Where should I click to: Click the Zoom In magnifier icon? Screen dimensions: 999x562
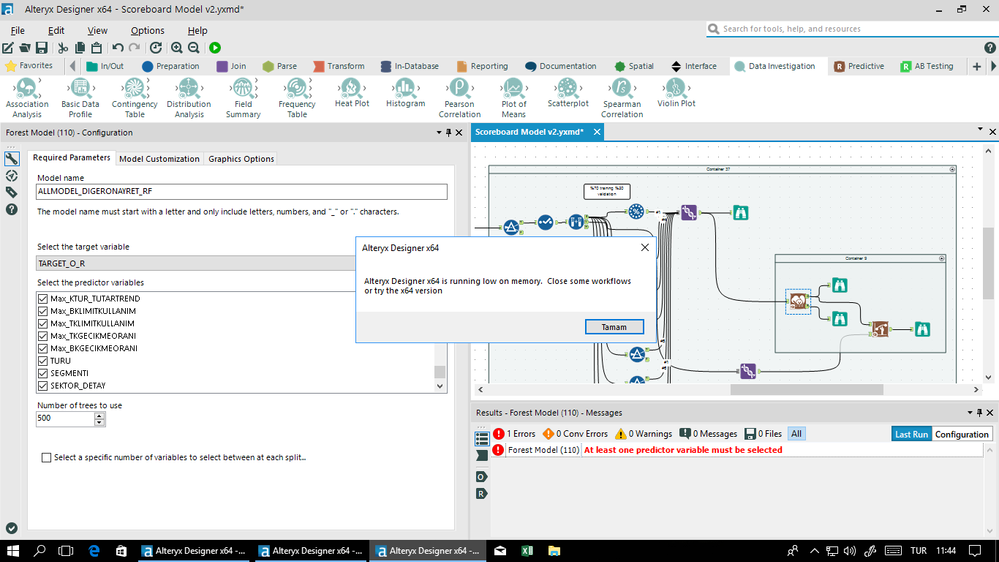point(176,48)
